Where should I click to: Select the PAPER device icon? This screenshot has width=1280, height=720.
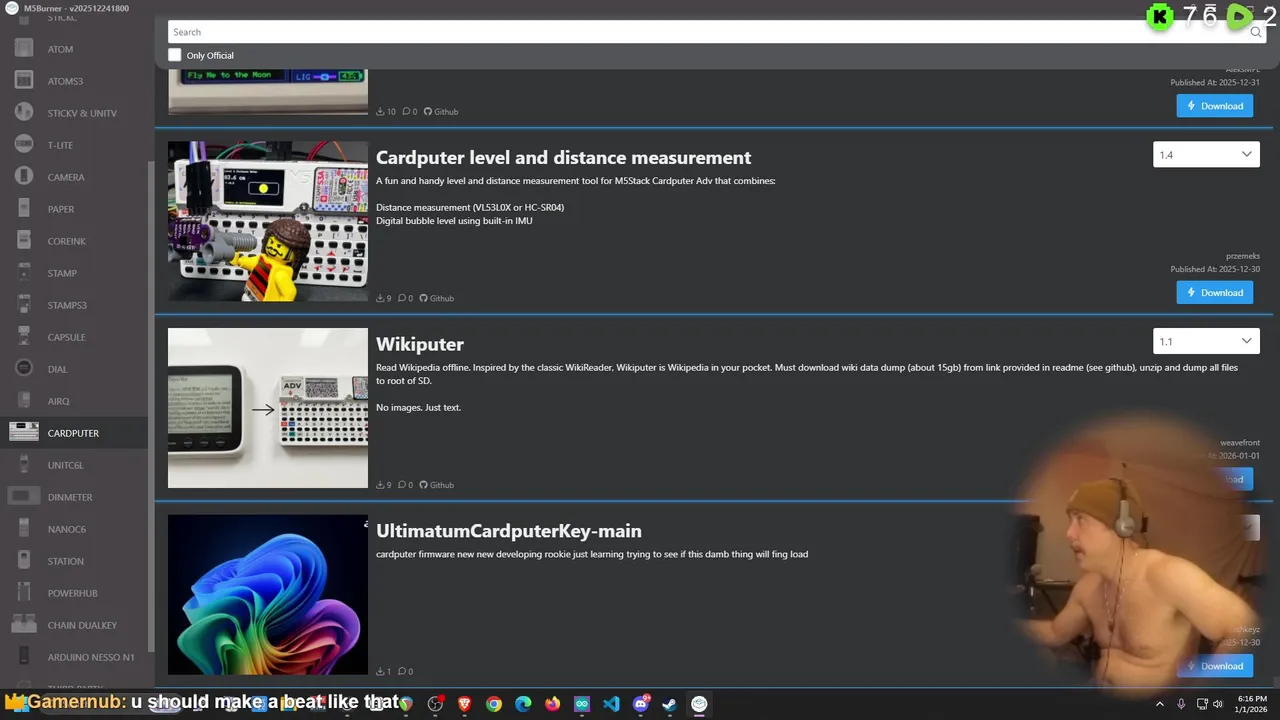(24, 209)
